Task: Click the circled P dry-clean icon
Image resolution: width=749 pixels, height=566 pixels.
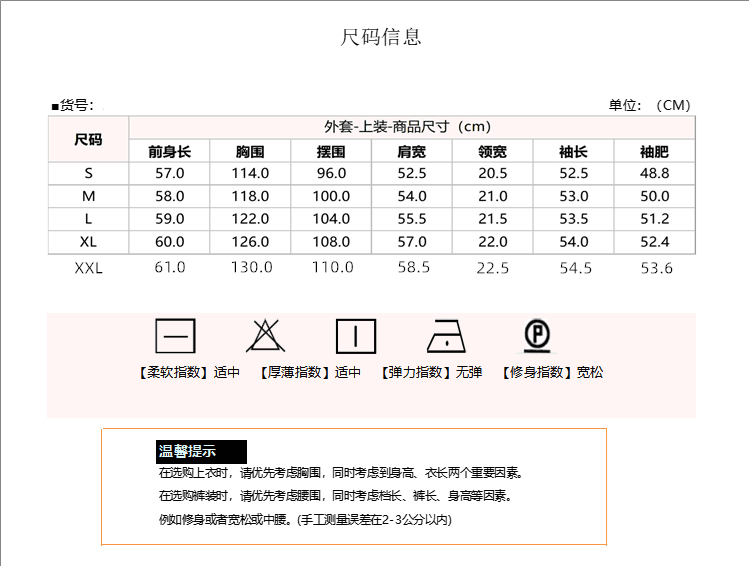Action: coord(537,336)
